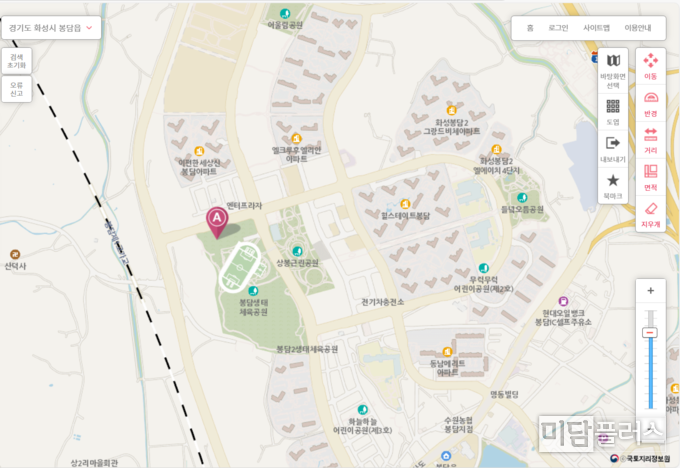Expand the 경기도 화성시 봉담읍 dropdown
680x468 pixels.
(51, 28)
